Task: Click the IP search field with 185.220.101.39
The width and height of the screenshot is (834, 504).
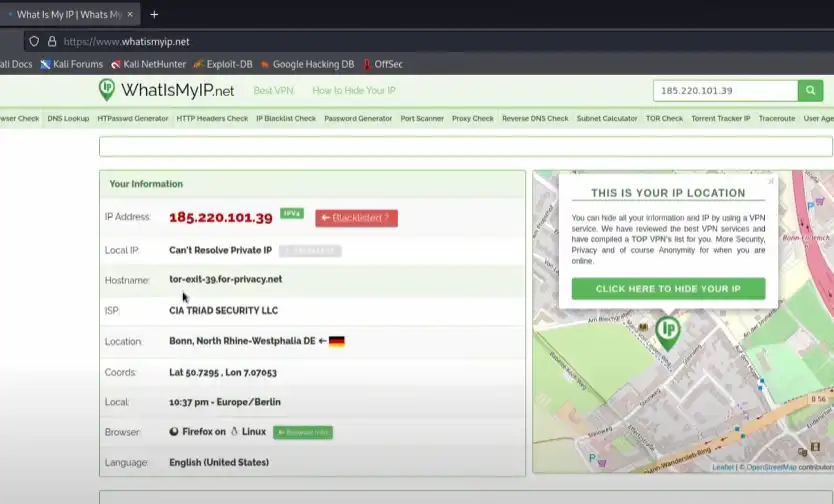Action: coord(725,90)
